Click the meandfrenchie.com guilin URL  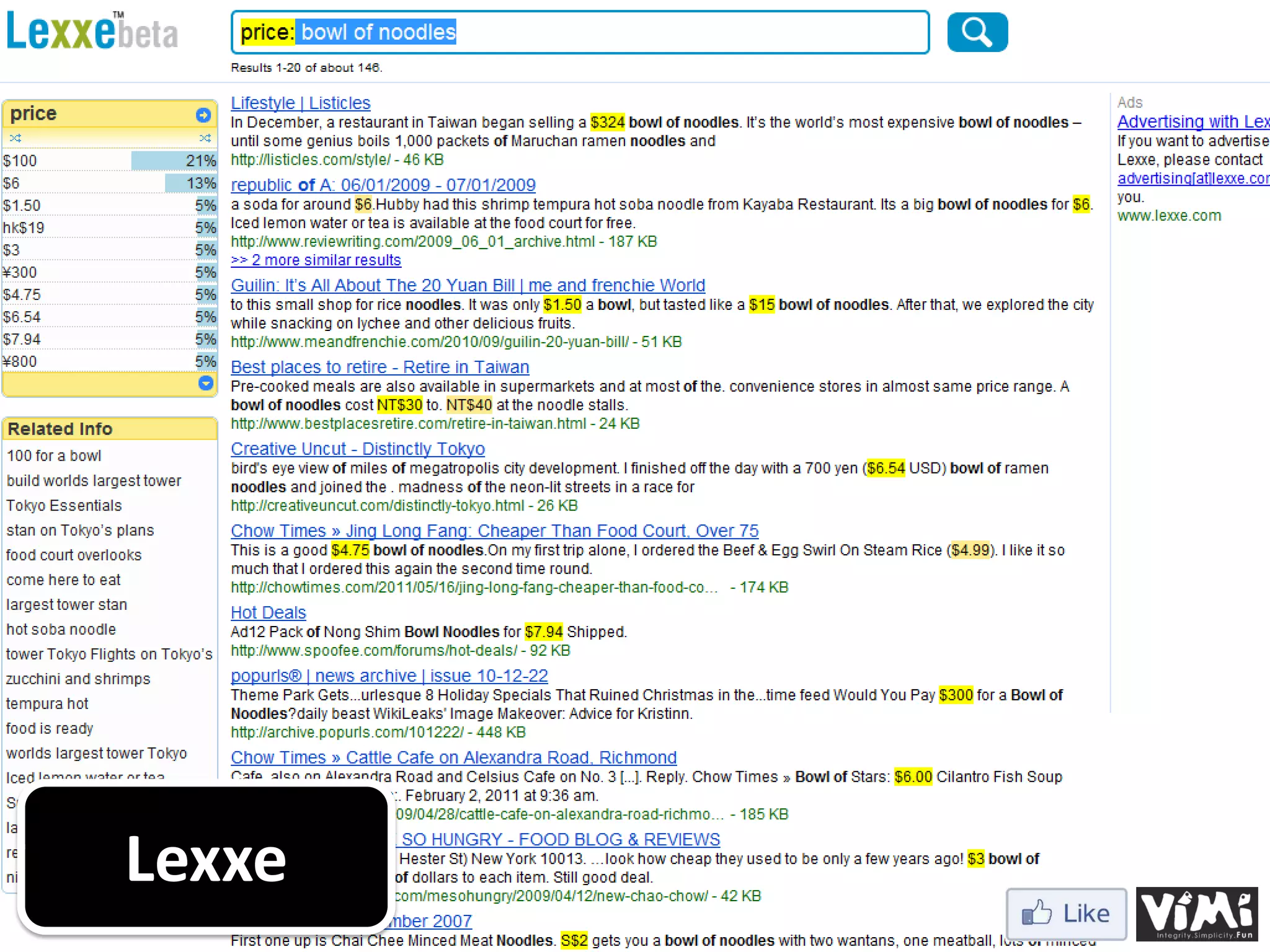click(430, 342)
